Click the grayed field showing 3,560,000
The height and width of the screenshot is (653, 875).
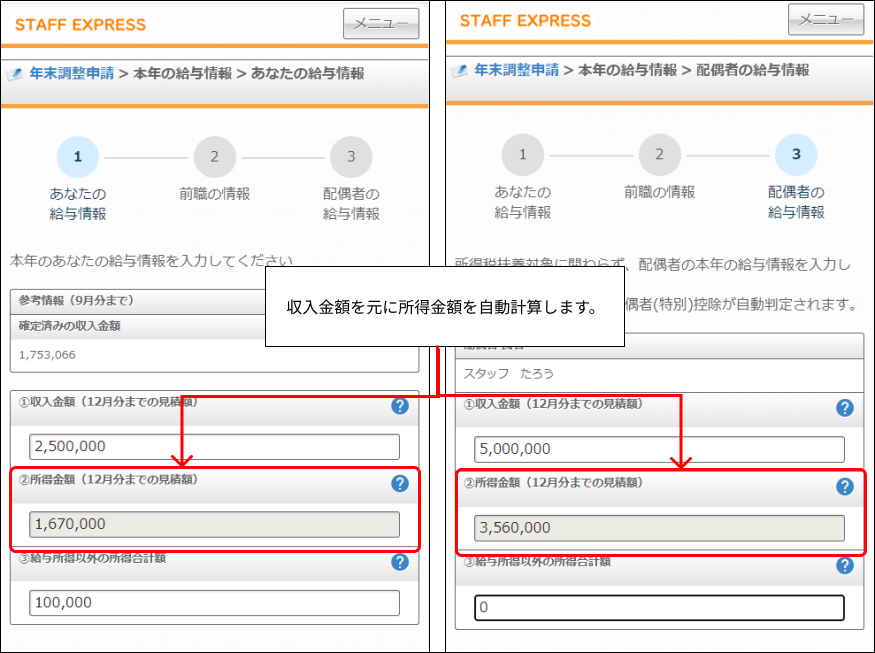coord(659,528)
